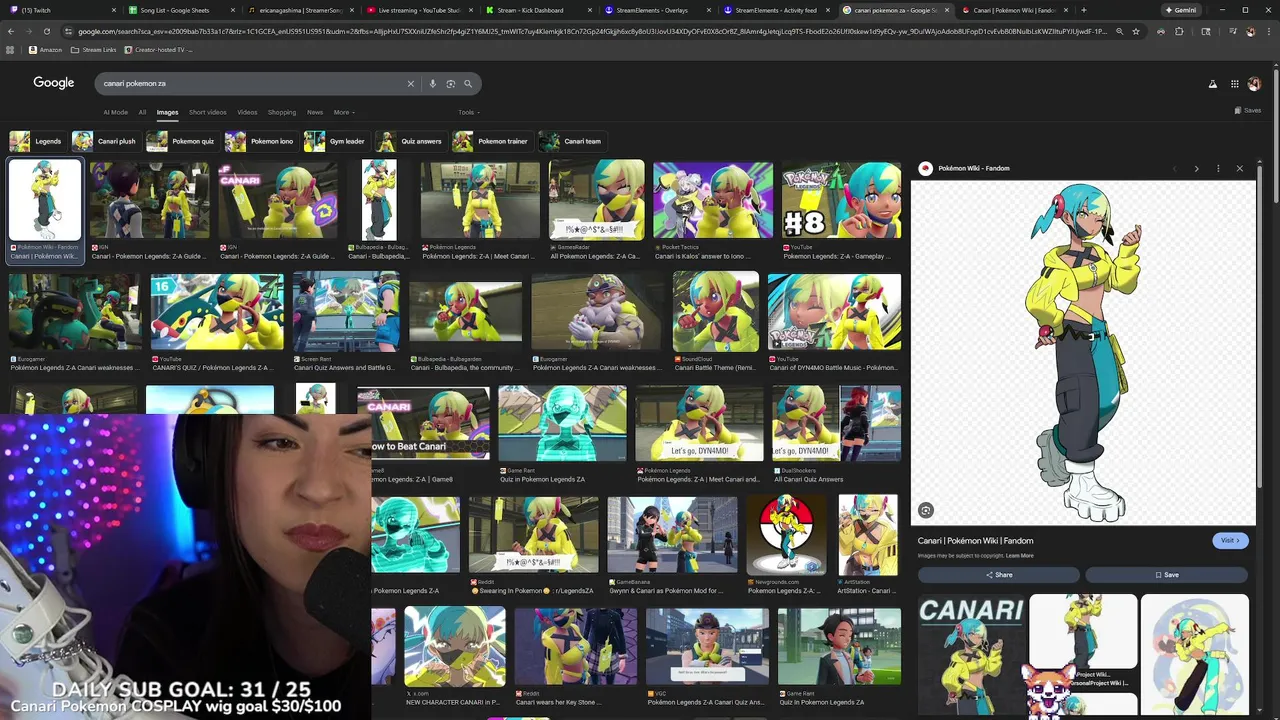Start voice search with microphone icon
Screen dimensions: 1280x720
pyautogui.click(x=433, y=84)
